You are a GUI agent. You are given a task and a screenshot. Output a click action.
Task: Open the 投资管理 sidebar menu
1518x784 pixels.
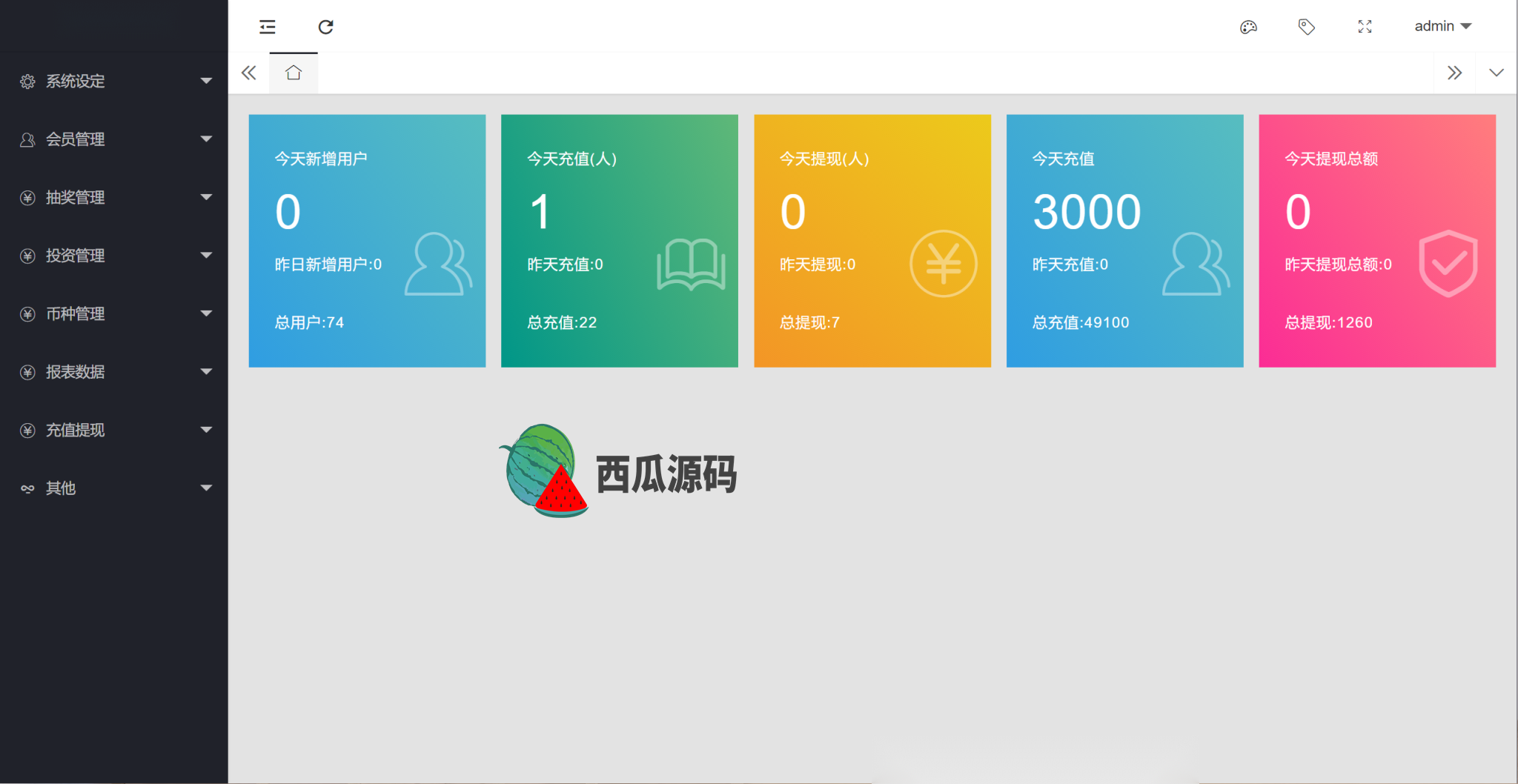[x=114, y=256]
